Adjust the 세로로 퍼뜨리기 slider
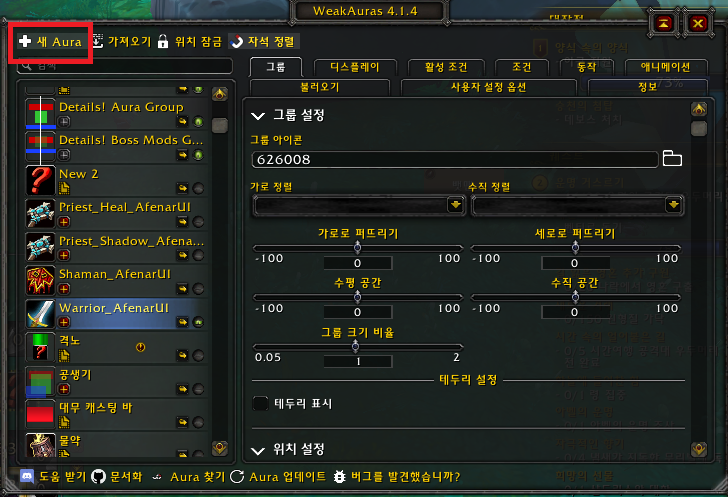The width and height of the screenshot is (728, 497). click(x=576, y=248)
